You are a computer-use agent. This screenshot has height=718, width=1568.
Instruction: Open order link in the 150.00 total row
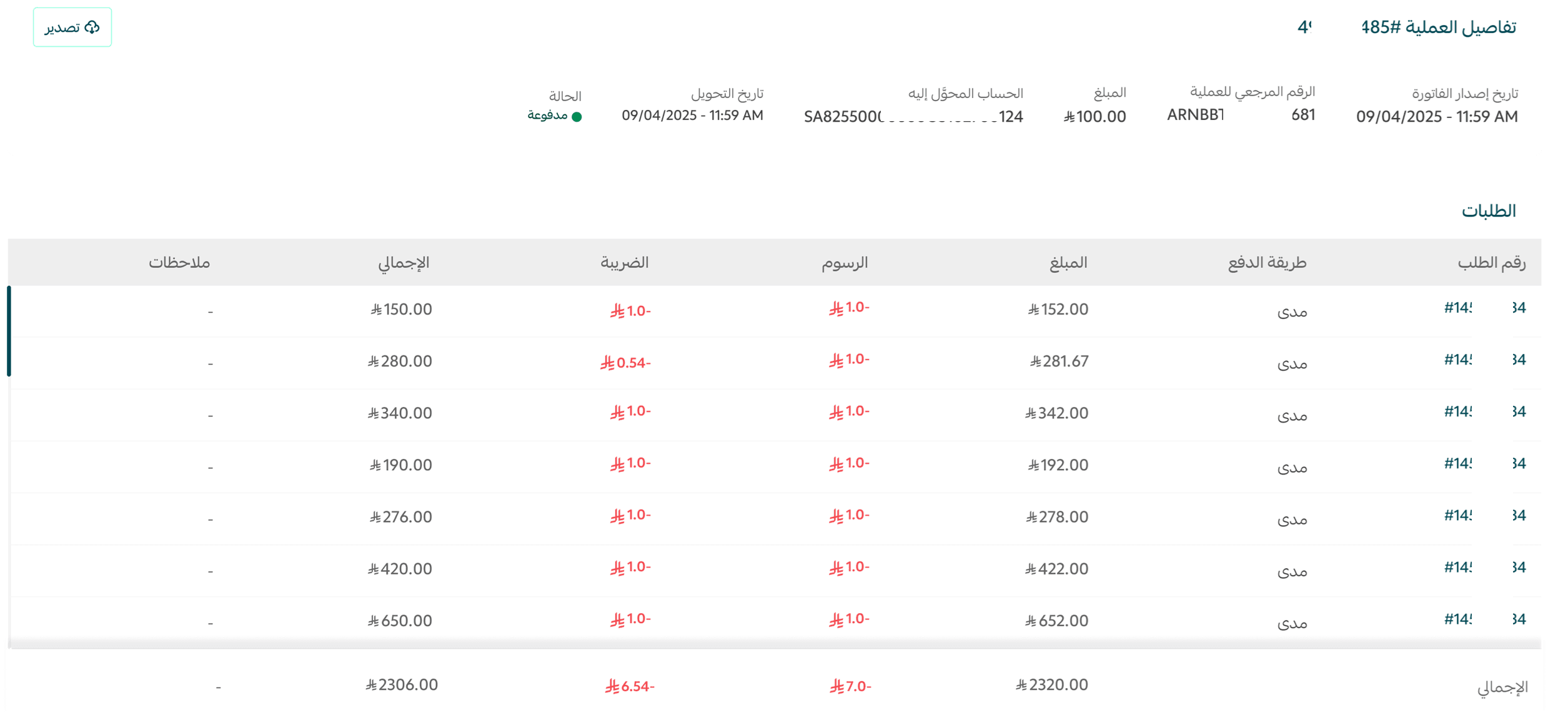(x=1485, y=308)
